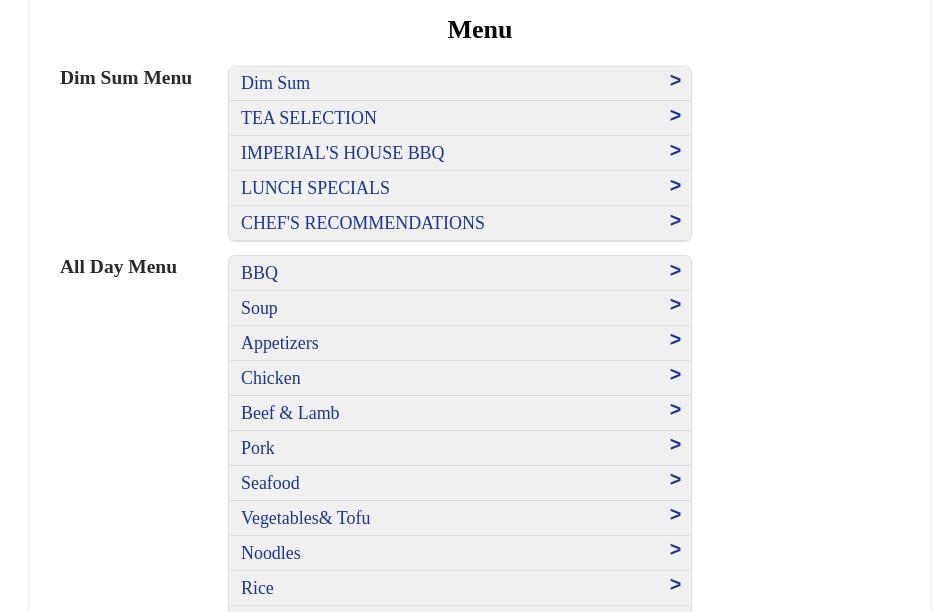This screenshot has width=945, height=612.
Task: Open Vegetables& Tofu category
Action: 305,518
